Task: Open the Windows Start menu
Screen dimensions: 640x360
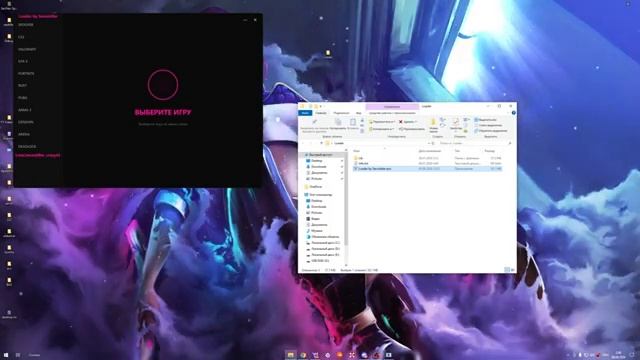Action: pyautogui.click(x=6, y=355)
